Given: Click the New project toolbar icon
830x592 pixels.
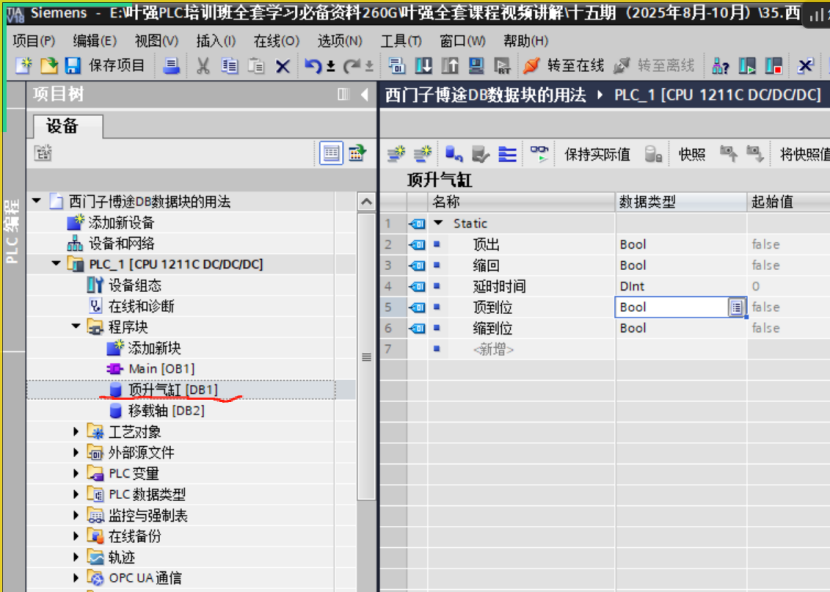Looking at the screenshot, I should tap(23, 66).
